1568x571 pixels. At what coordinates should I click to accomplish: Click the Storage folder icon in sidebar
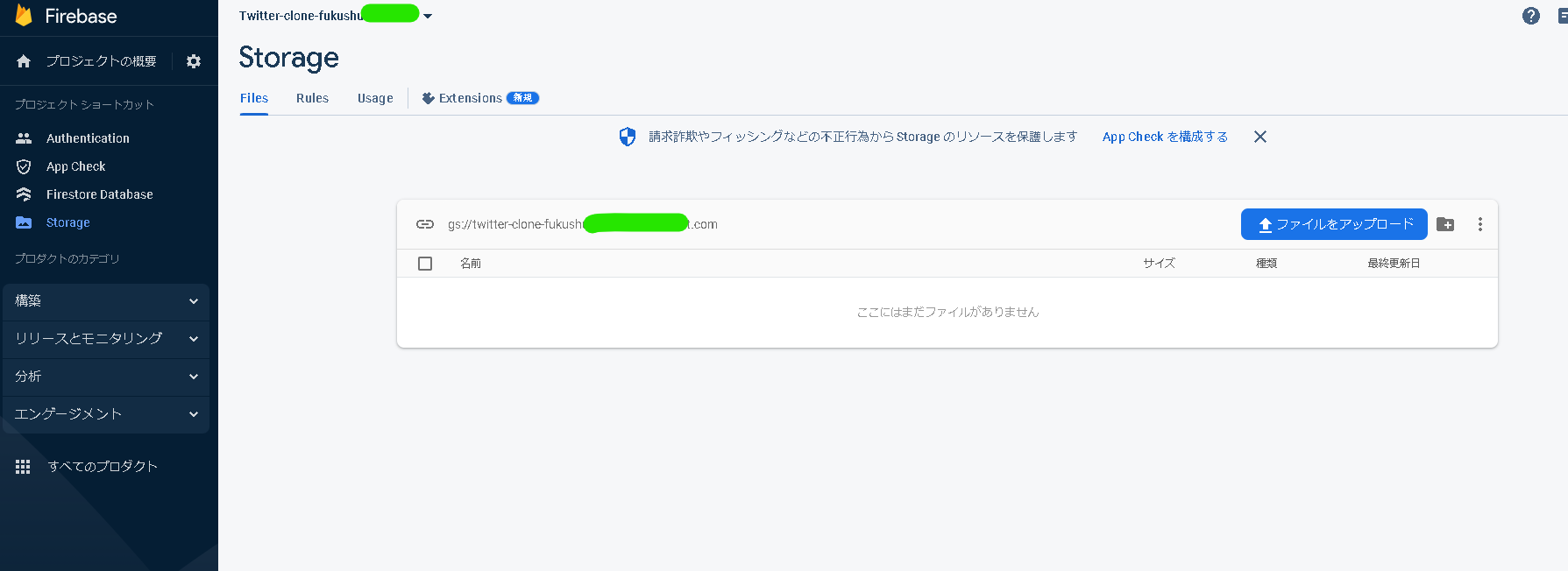[24, 222]
